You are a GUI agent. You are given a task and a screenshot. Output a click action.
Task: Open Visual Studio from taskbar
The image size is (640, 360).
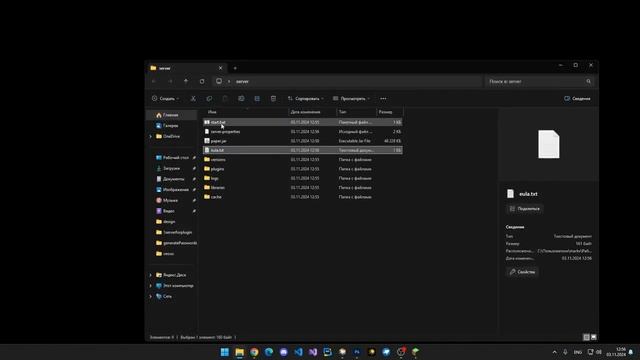coord(313,352)
